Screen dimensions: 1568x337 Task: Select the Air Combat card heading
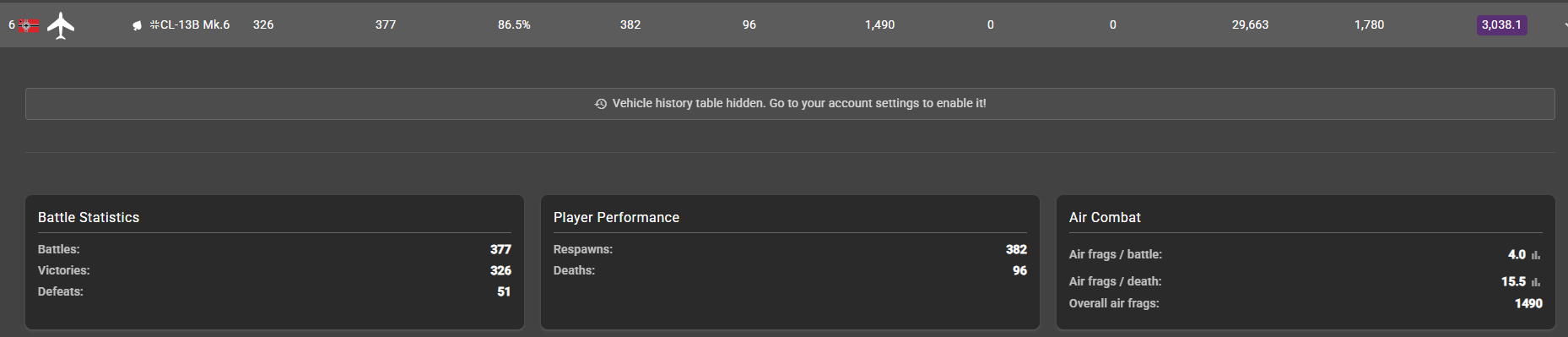[x=1105, y=217]
